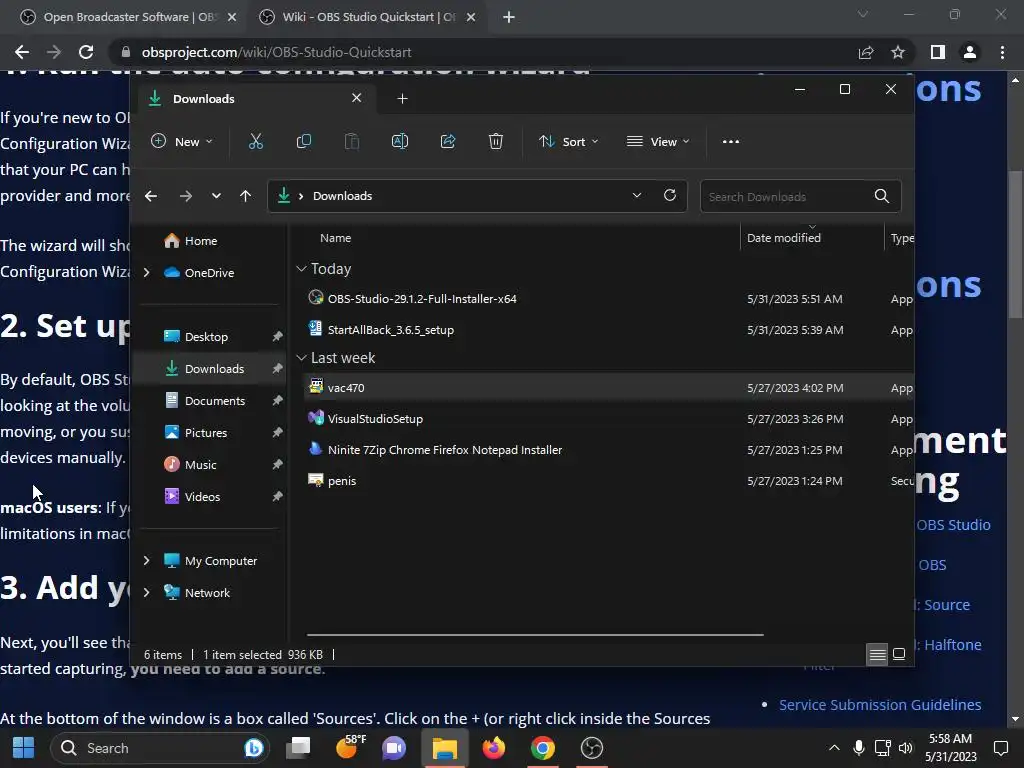Open the Chrome profile icon
The width and height of the screenshot is (1024, 768).
[970, 52]
